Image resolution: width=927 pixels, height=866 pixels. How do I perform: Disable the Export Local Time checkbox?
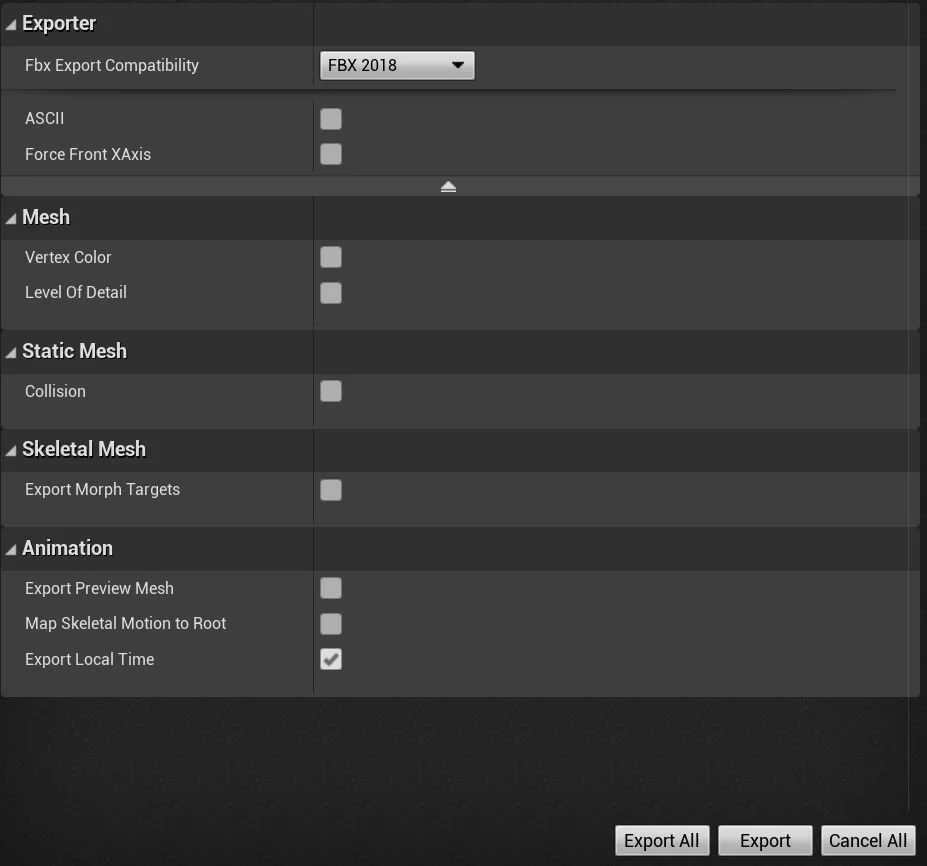(331, 659)
